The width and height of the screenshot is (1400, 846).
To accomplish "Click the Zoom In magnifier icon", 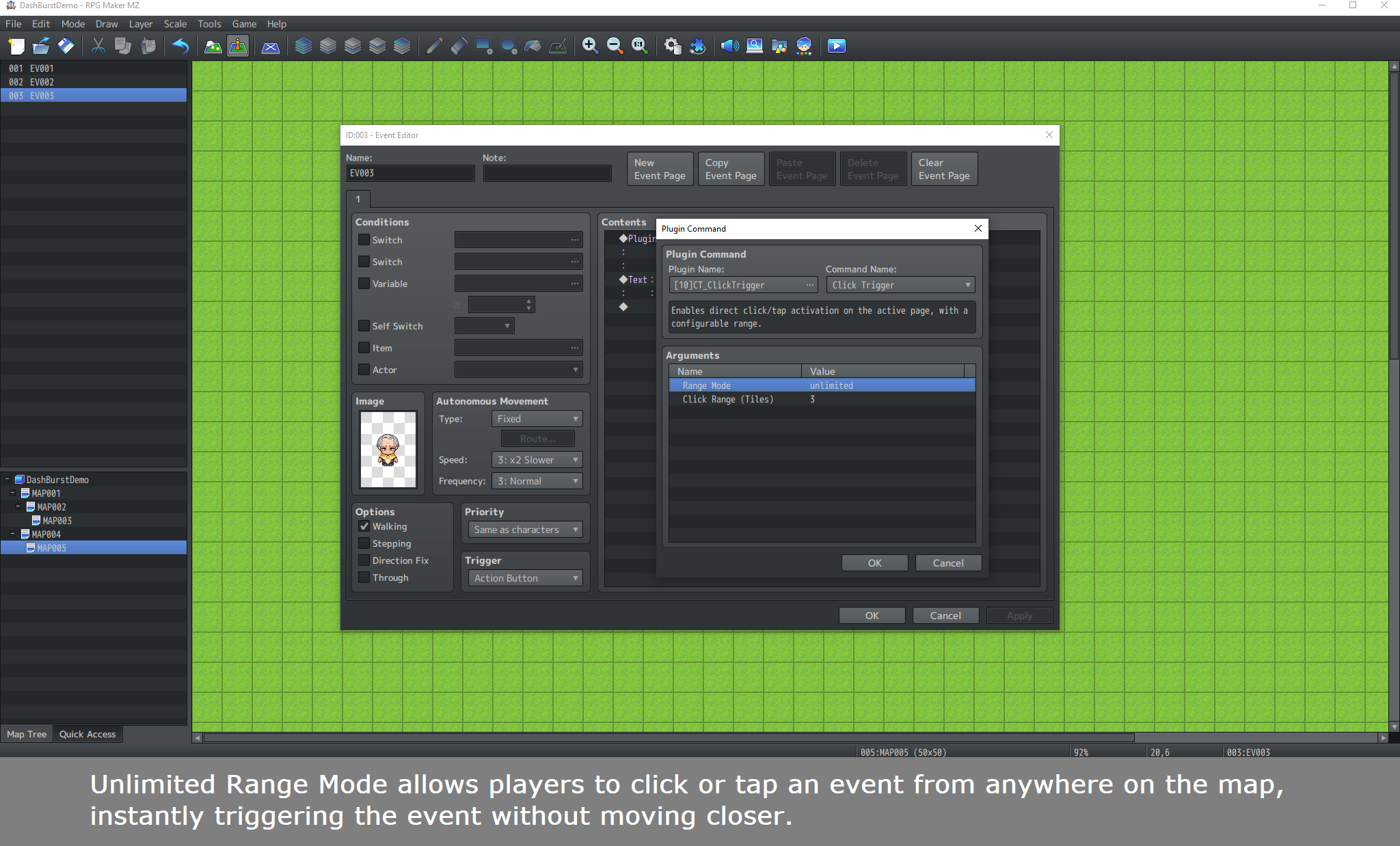I will pyautogui.click(x=590, y=46).
